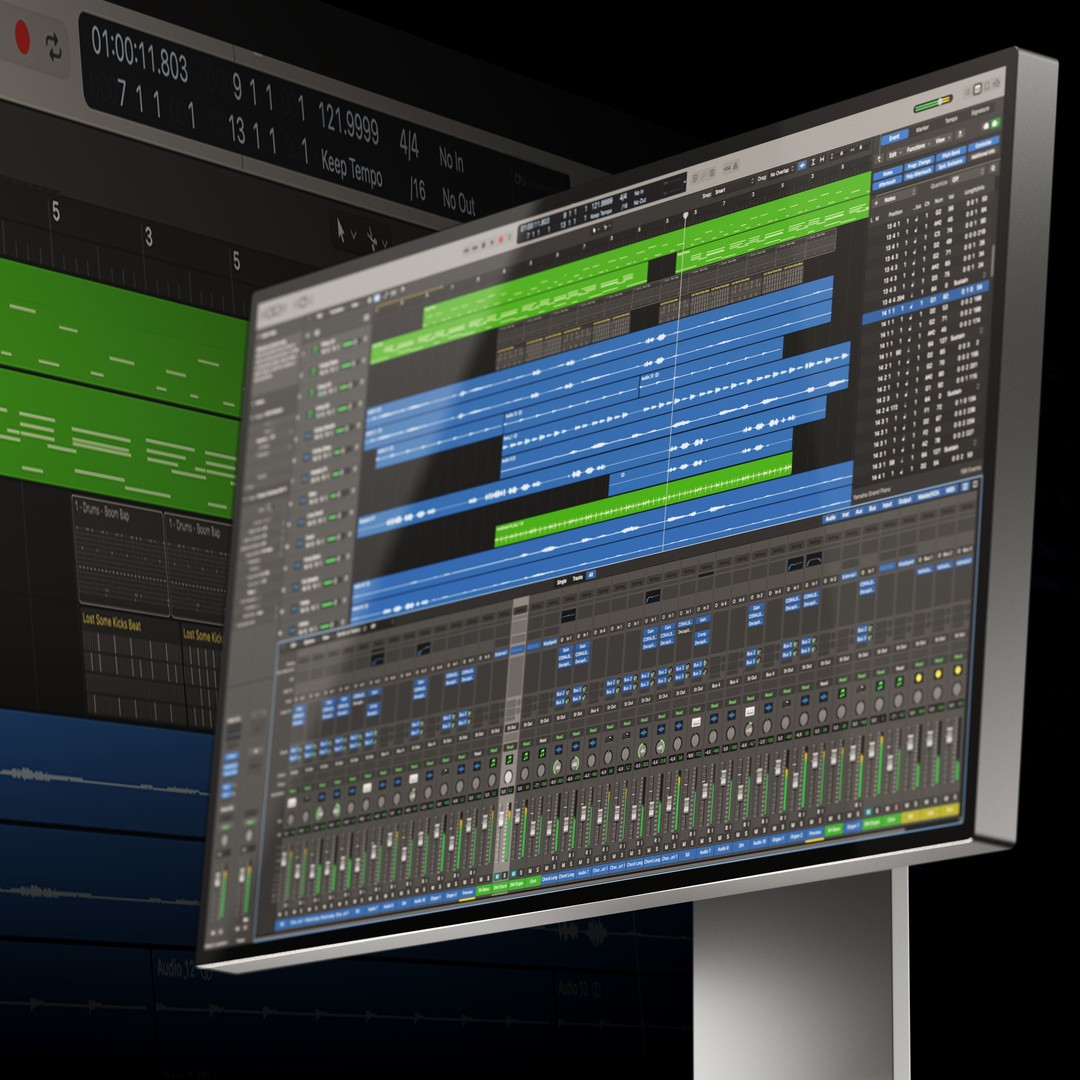Toggle Cycle mode with the loop arrows button
Screen dimensions: 1080x1080
(x=54, y=47)
